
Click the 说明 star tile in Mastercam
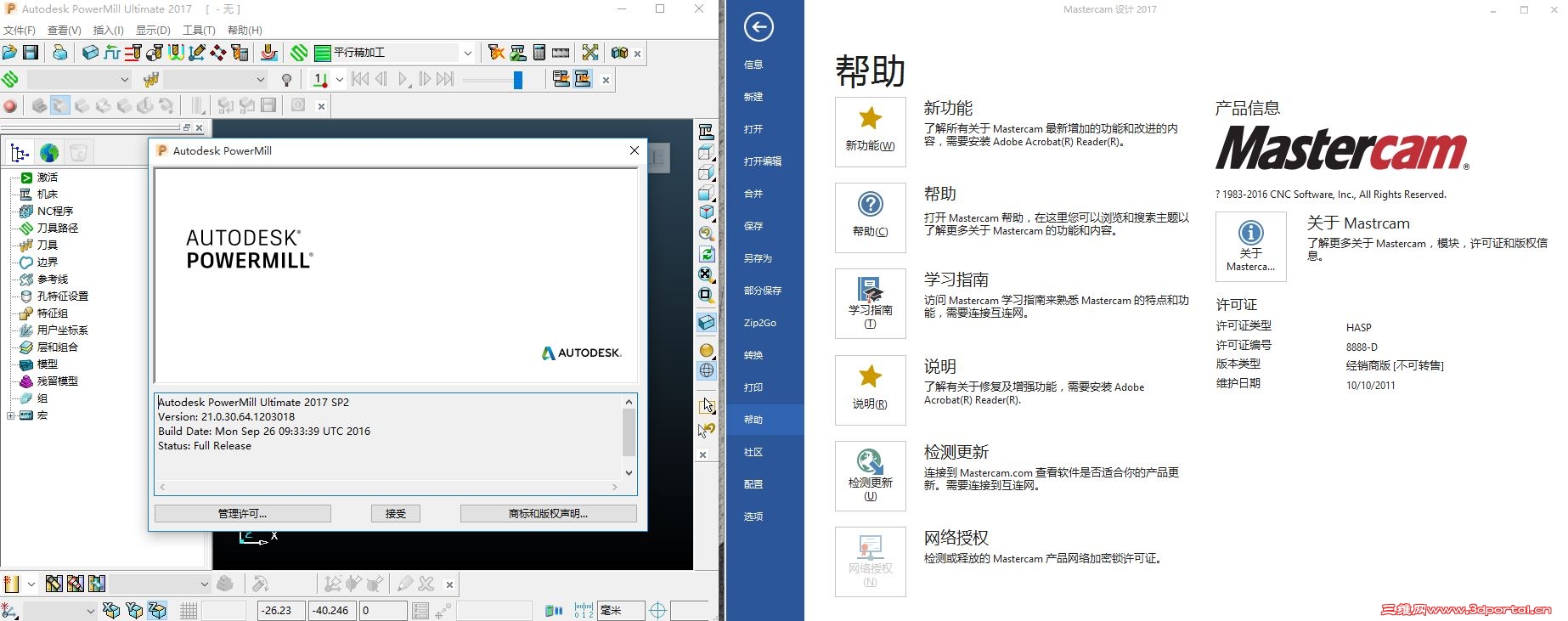click(x=870, y=390)
